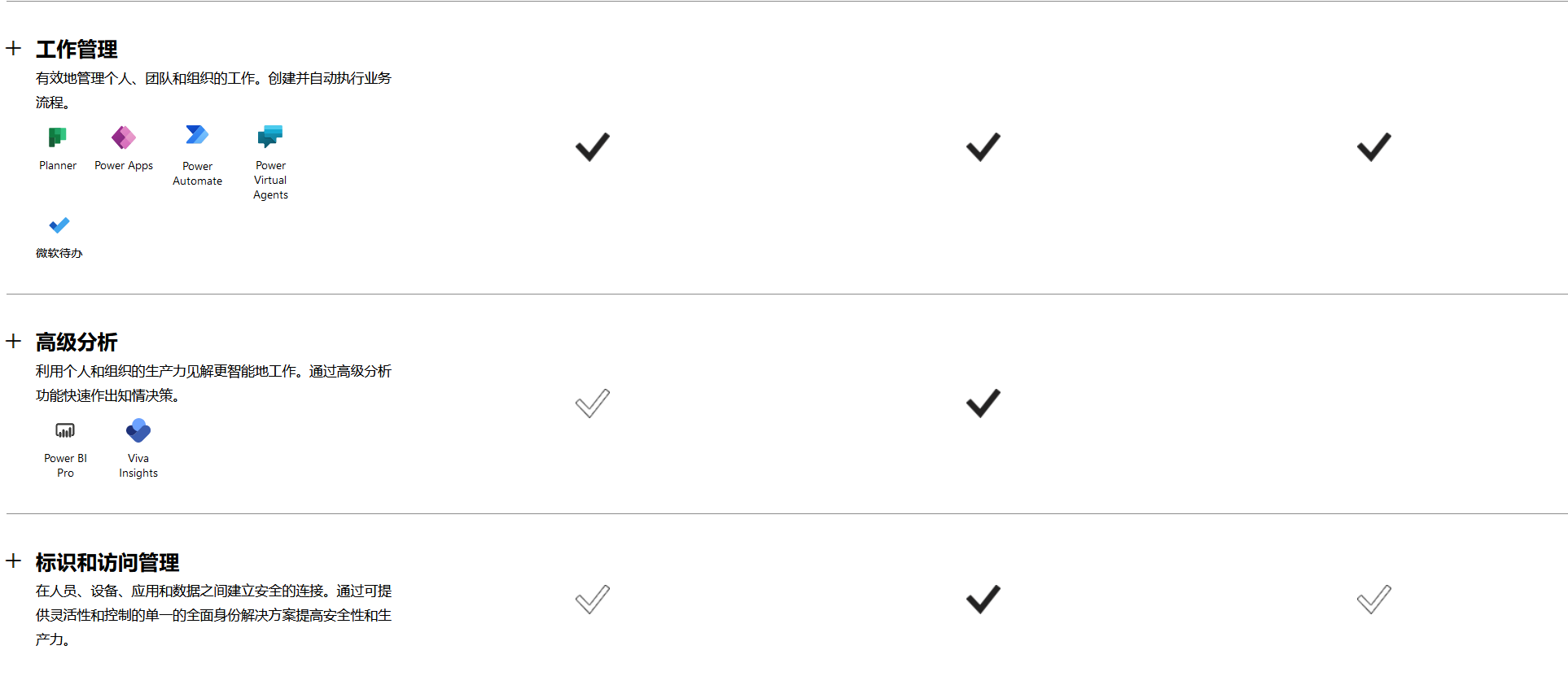
Task: Click the 标识和访问管理 heading
Action: click(x=107, y=562)
